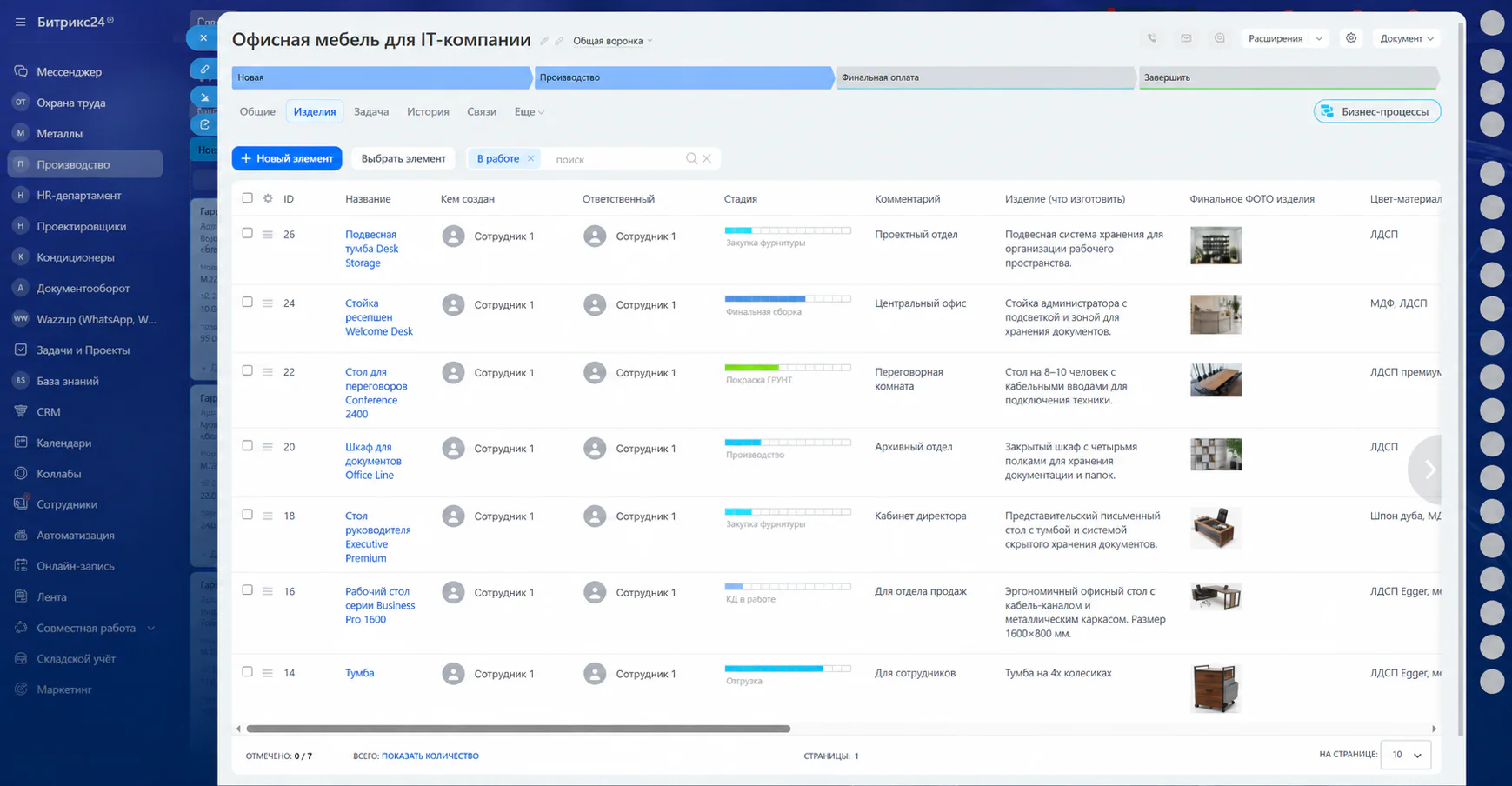This screenshot has width=1512, height=786.
Task: Click the Выбрать элемент button
Action: tap(403, 158)
